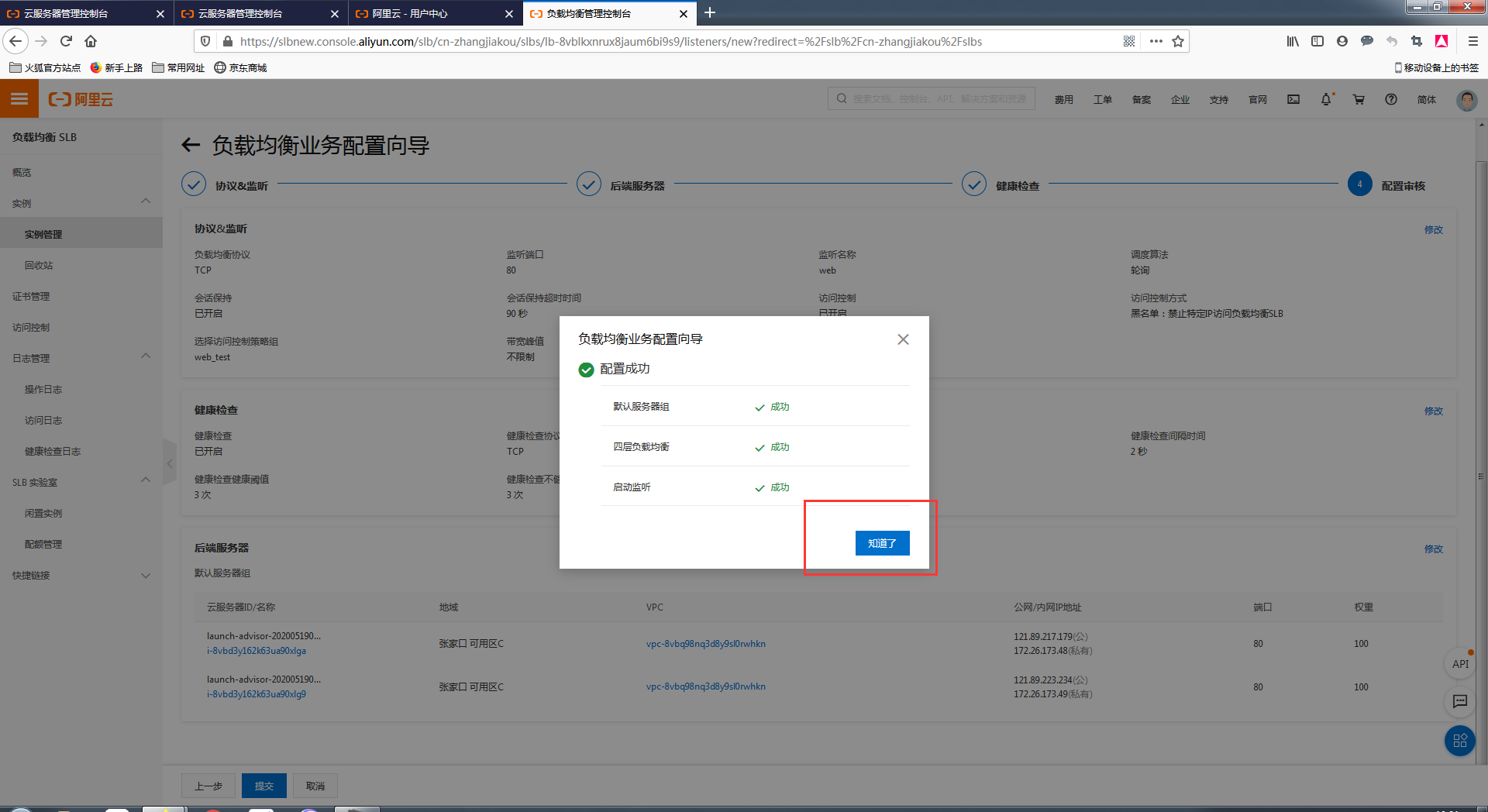This screenshot has height=812, width=1488.
Task: Open the chat feedback floating icon
Action: [1460, 701]
